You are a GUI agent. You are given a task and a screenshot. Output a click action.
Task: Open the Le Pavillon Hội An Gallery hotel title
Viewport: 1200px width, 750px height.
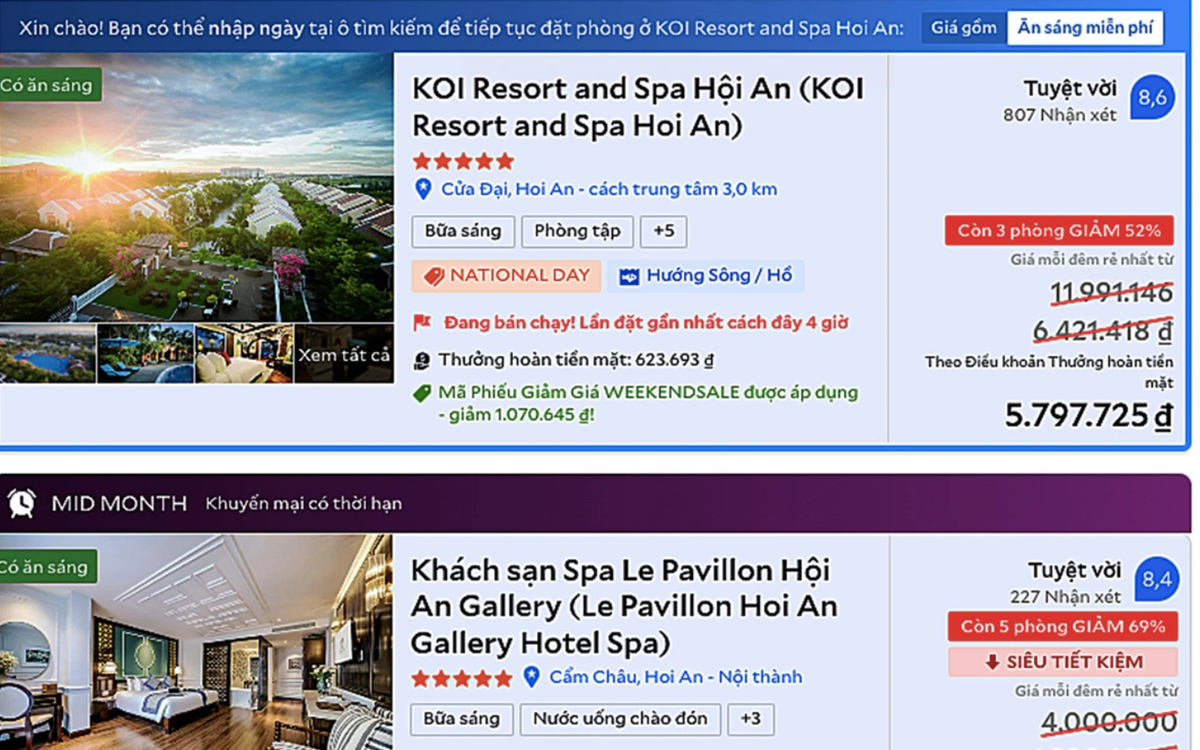(624, 606)
